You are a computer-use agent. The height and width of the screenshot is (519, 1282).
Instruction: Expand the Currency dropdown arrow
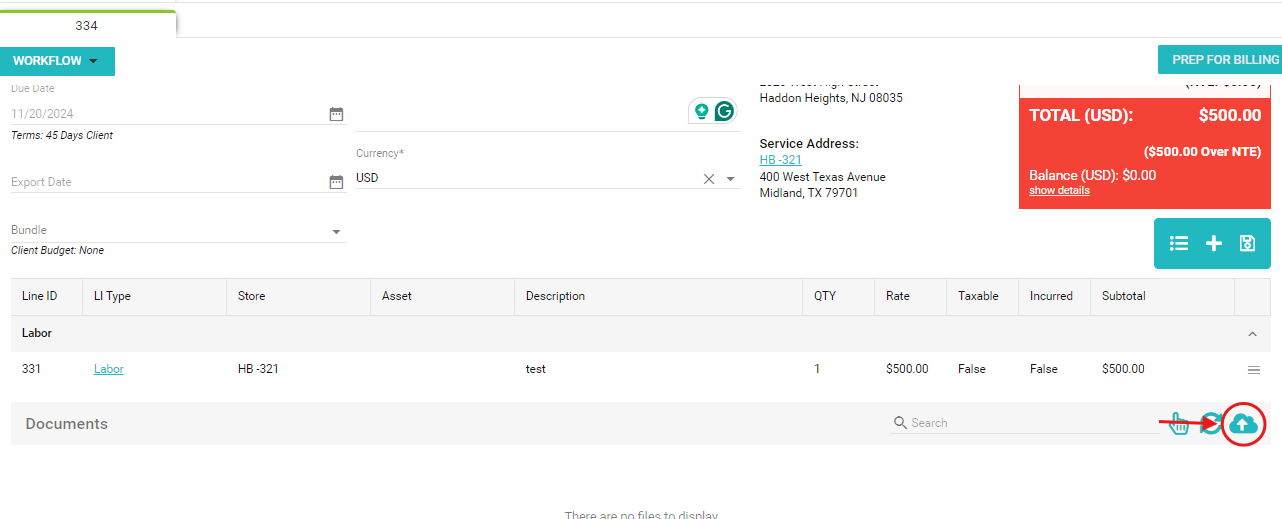tap(731, 179)
